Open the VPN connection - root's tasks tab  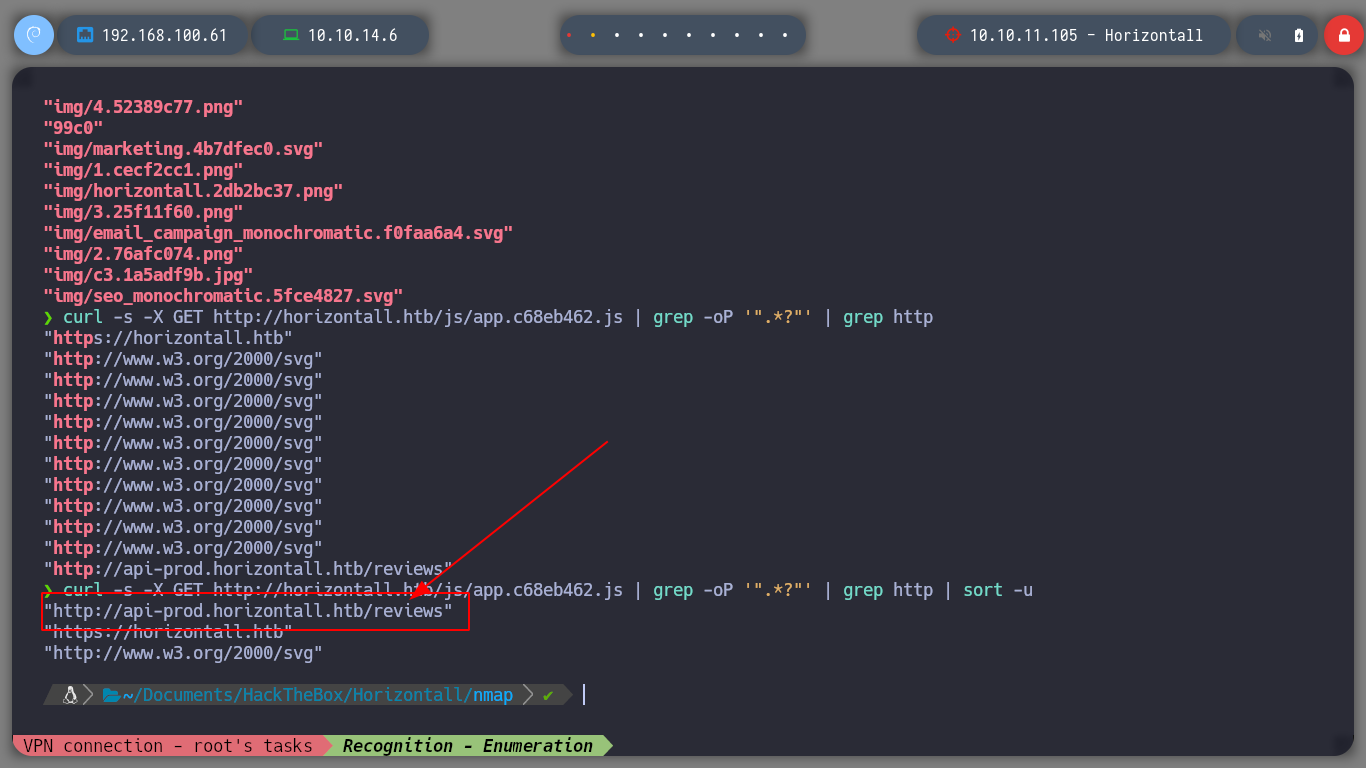pyautogui.click(x=167, y=746)
